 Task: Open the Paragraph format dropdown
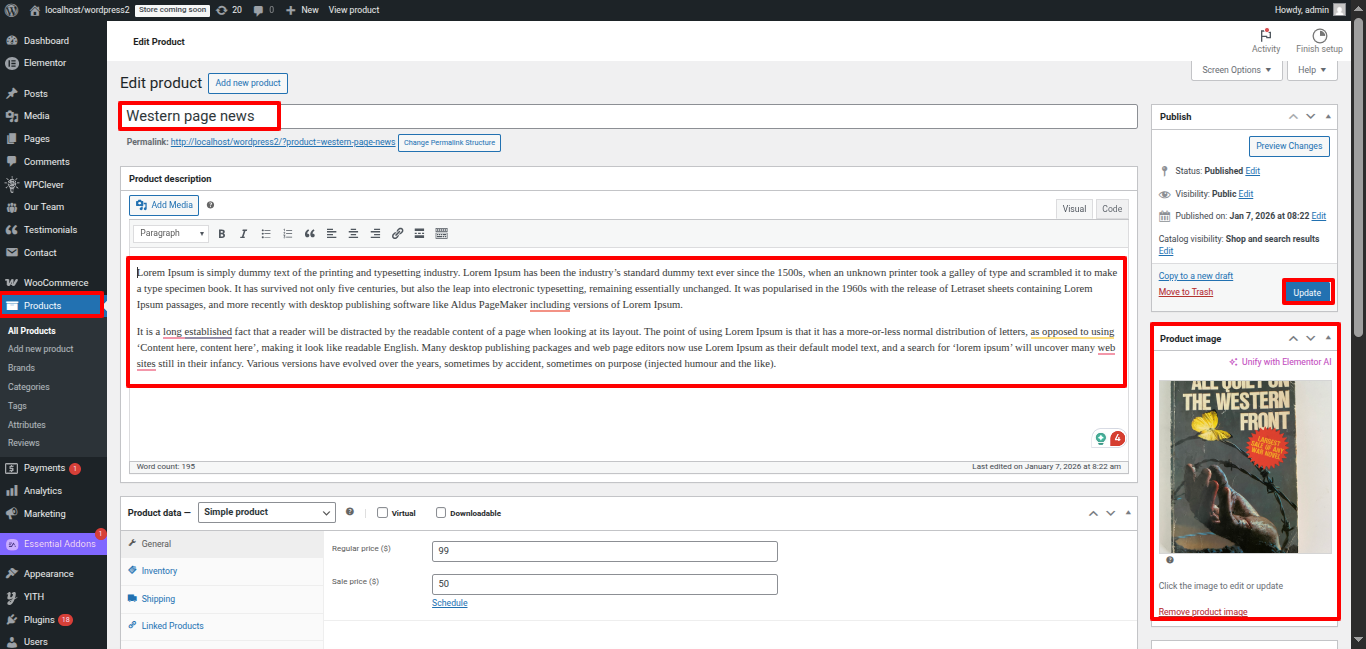click(170, 233)
